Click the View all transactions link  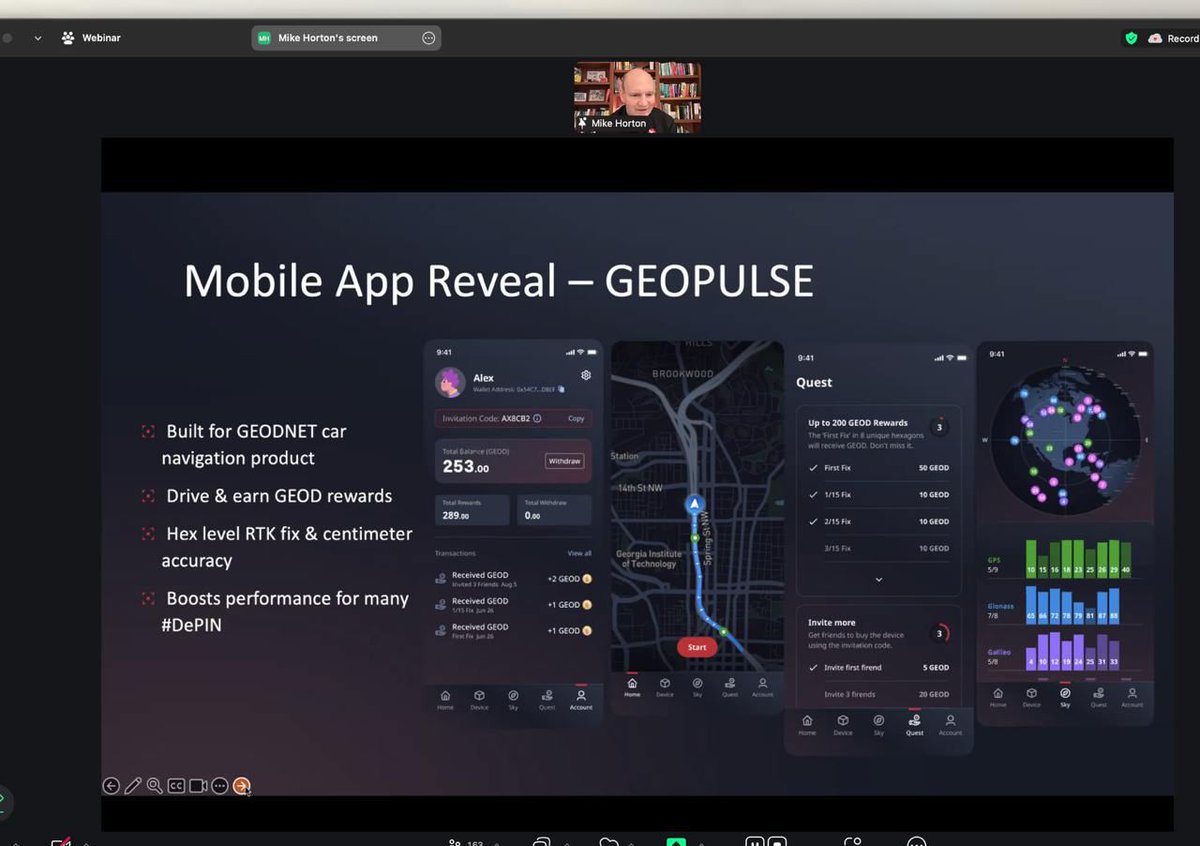pos(578,552)
